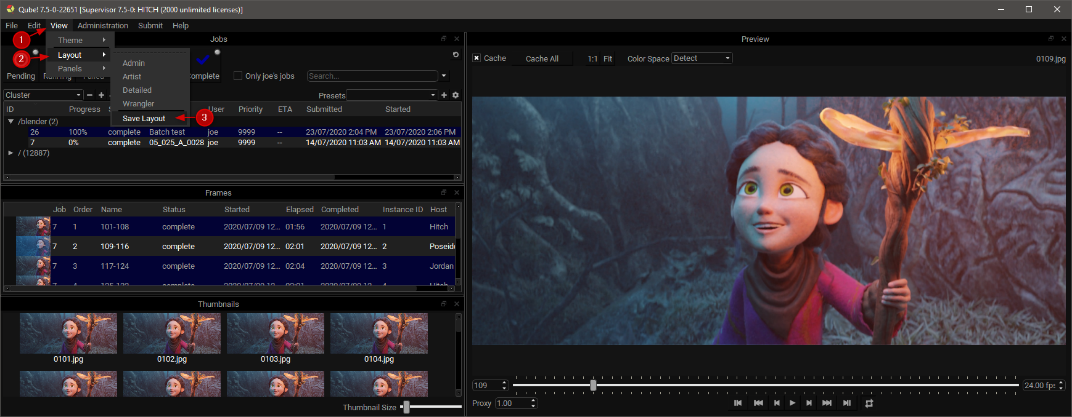The height and width of the screenshot is (417, 1072).
Task: Jump to the last frame of playback
Action: tap(847, 403)
